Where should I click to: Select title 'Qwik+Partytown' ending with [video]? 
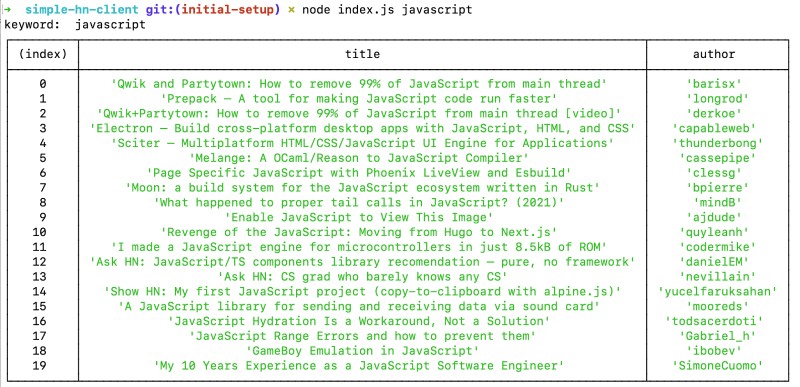359,113
